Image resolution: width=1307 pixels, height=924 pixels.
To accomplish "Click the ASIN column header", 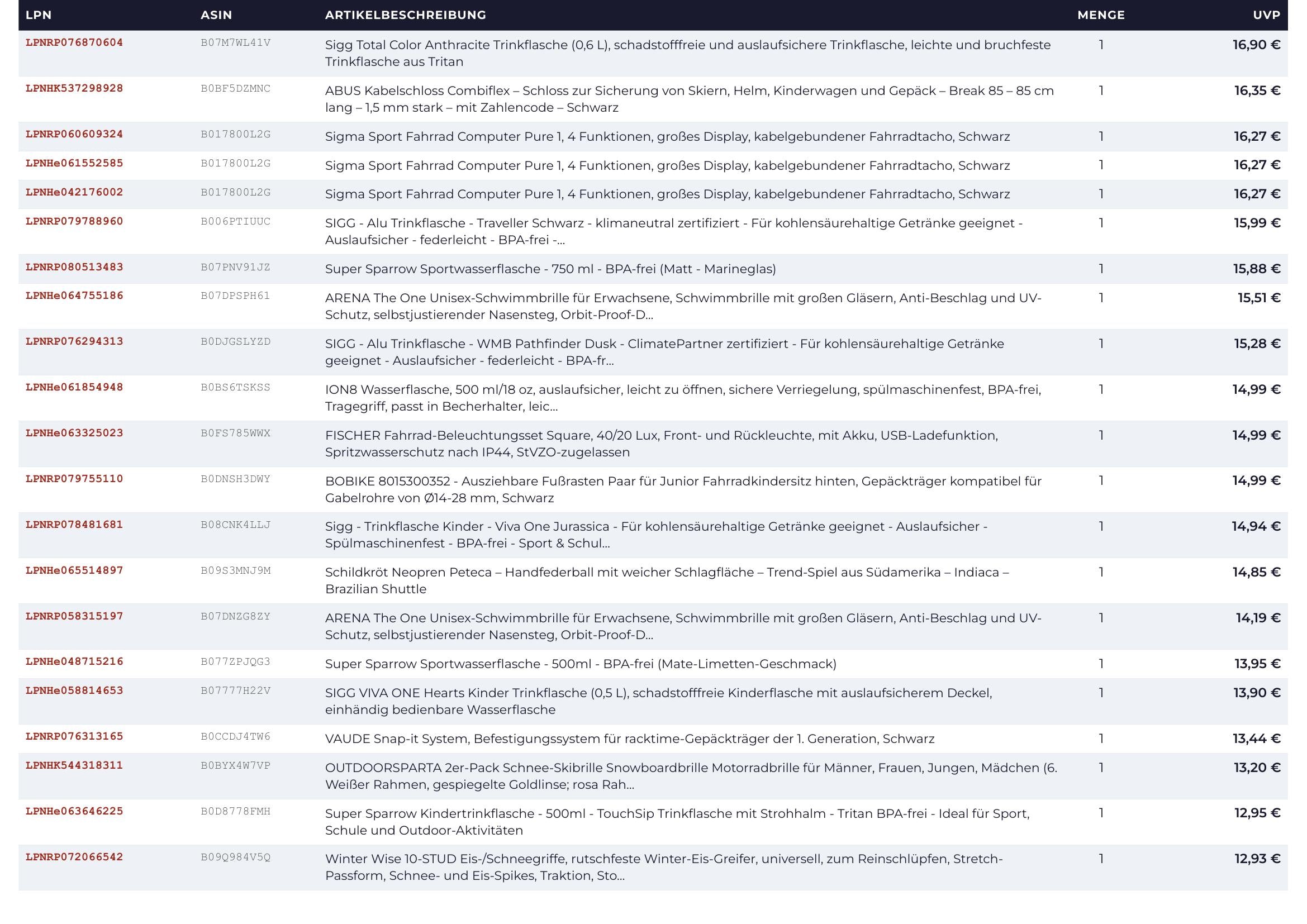I will coord(216,15).
